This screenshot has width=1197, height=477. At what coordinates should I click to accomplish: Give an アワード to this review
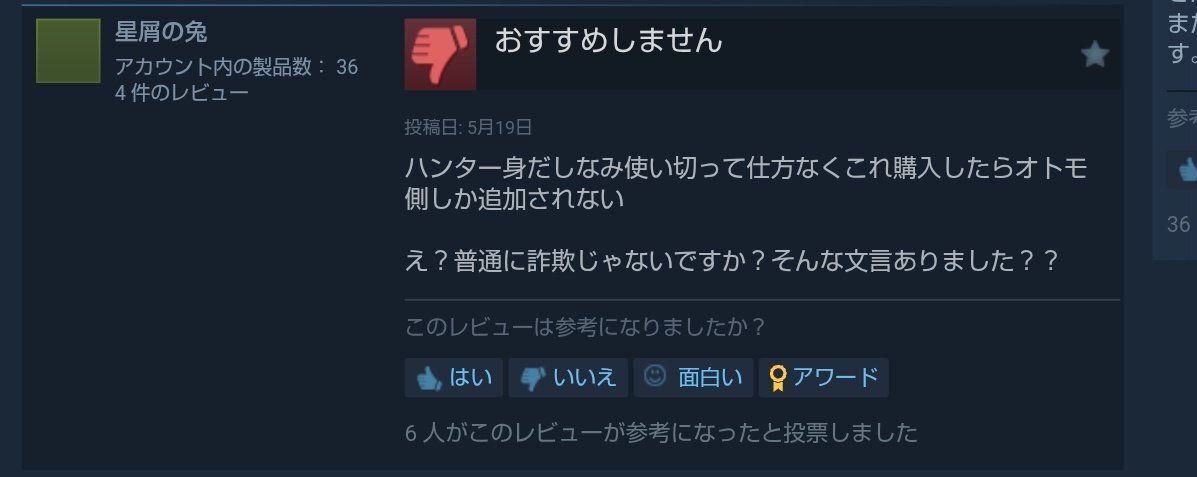824,378
